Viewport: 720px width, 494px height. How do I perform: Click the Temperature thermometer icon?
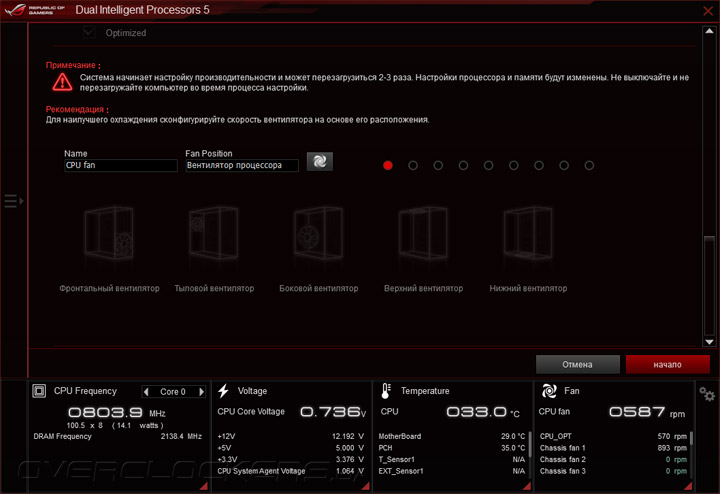[x=386, y=391]
